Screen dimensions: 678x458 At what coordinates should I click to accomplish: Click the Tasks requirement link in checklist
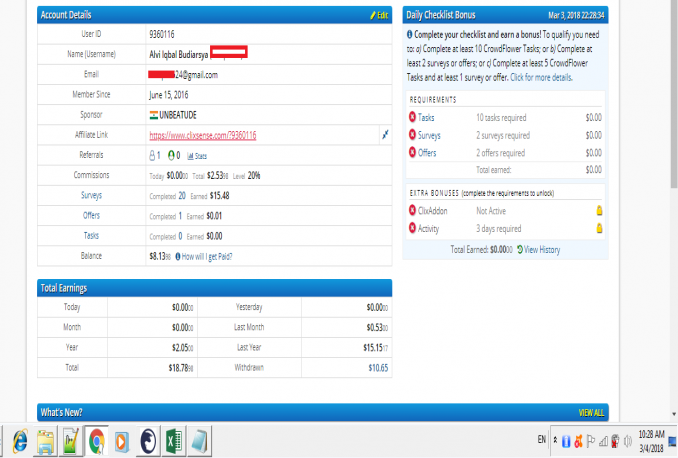[426, 117]
